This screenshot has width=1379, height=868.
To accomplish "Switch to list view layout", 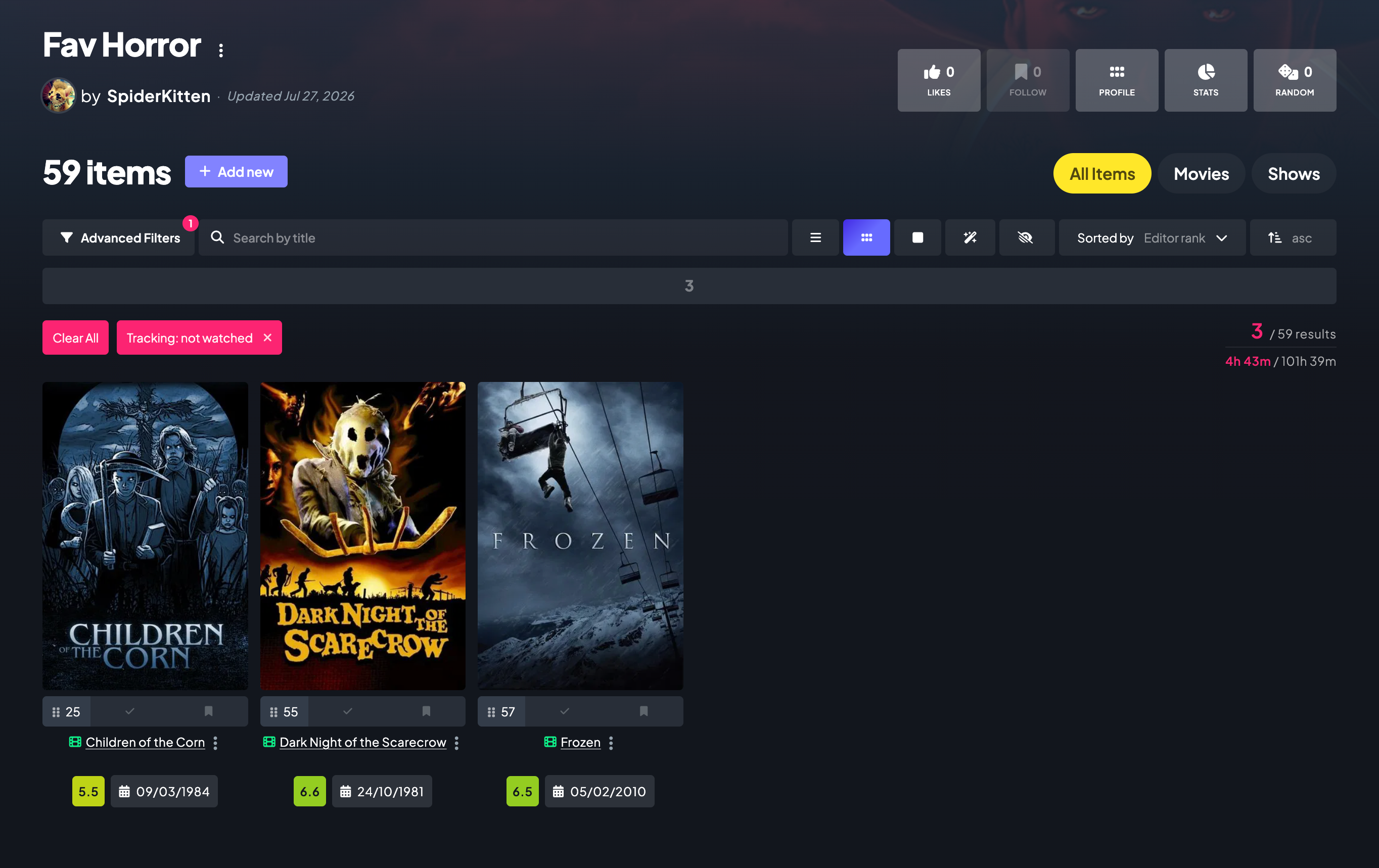I will [x=815, y=237].
